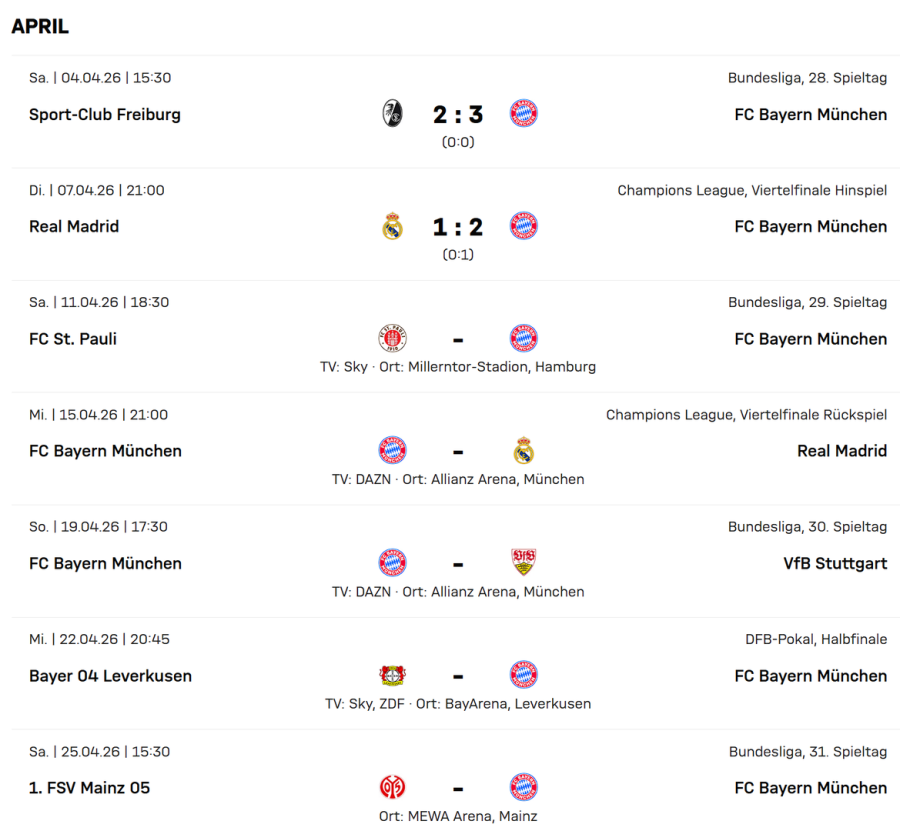This screenshot has width=900, height=831.
Task: Click the DFB-Pokal, Halbfinale label
Action: point(815,639)
